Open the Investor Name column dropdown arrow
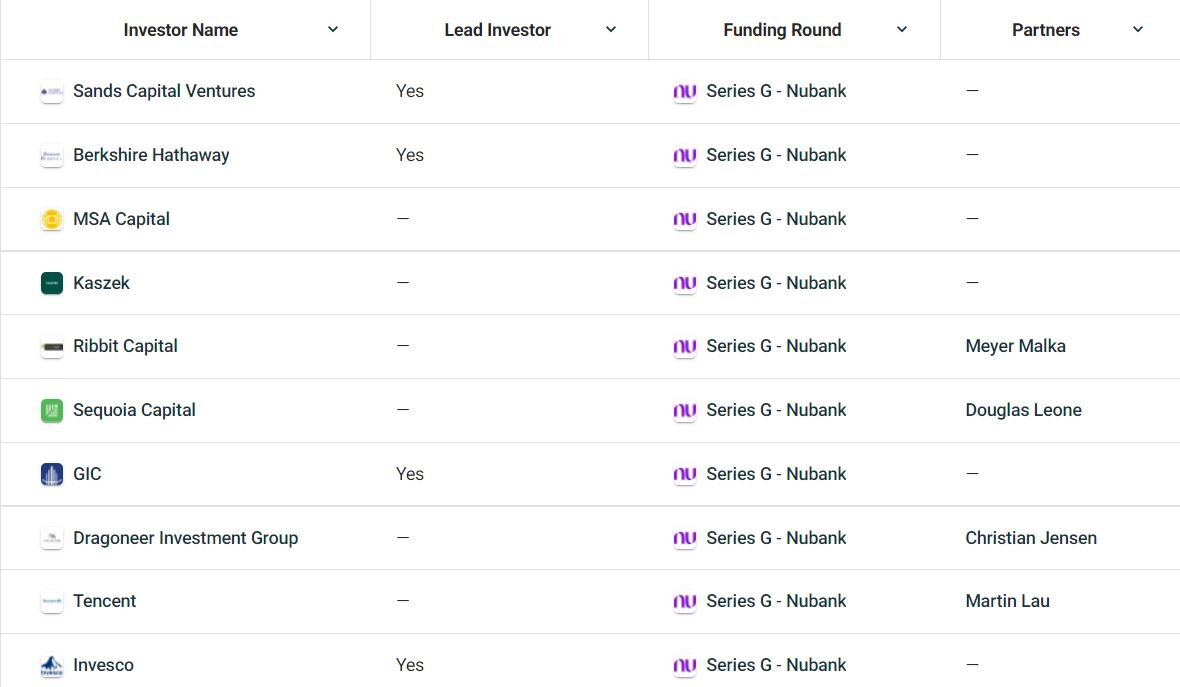Screen dimensions: 1180x687 (x=333, y=29)
